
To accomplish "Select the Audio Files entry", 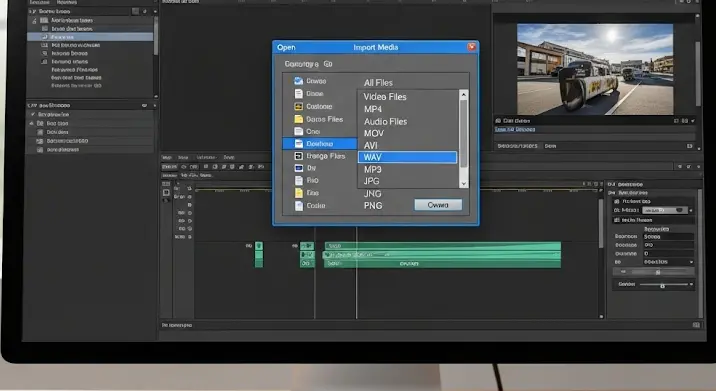I will pos(385,122).
